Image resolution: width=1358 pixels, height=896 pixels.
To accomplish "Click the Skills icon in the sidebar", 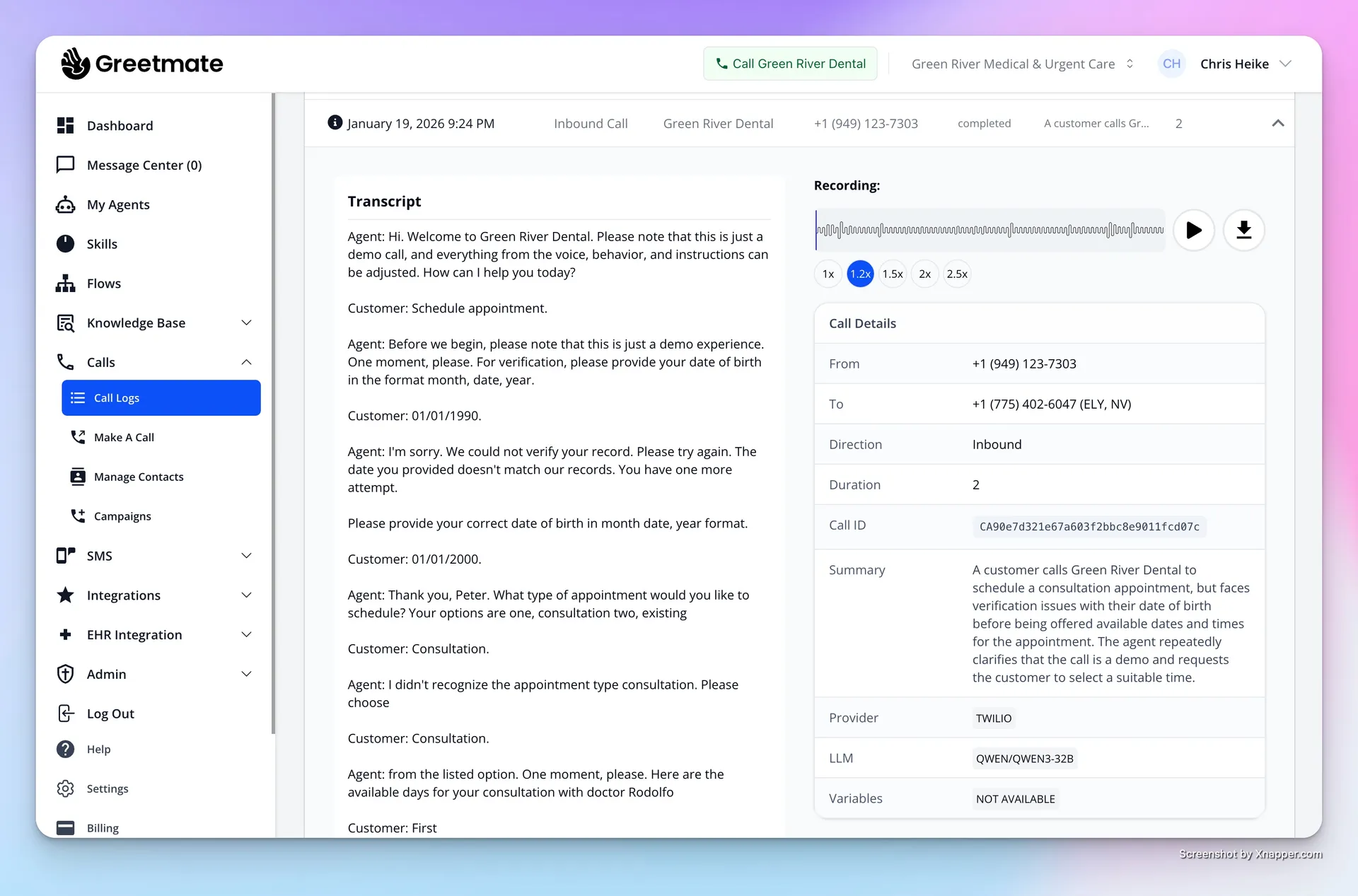I will click(x=65, y=243).
